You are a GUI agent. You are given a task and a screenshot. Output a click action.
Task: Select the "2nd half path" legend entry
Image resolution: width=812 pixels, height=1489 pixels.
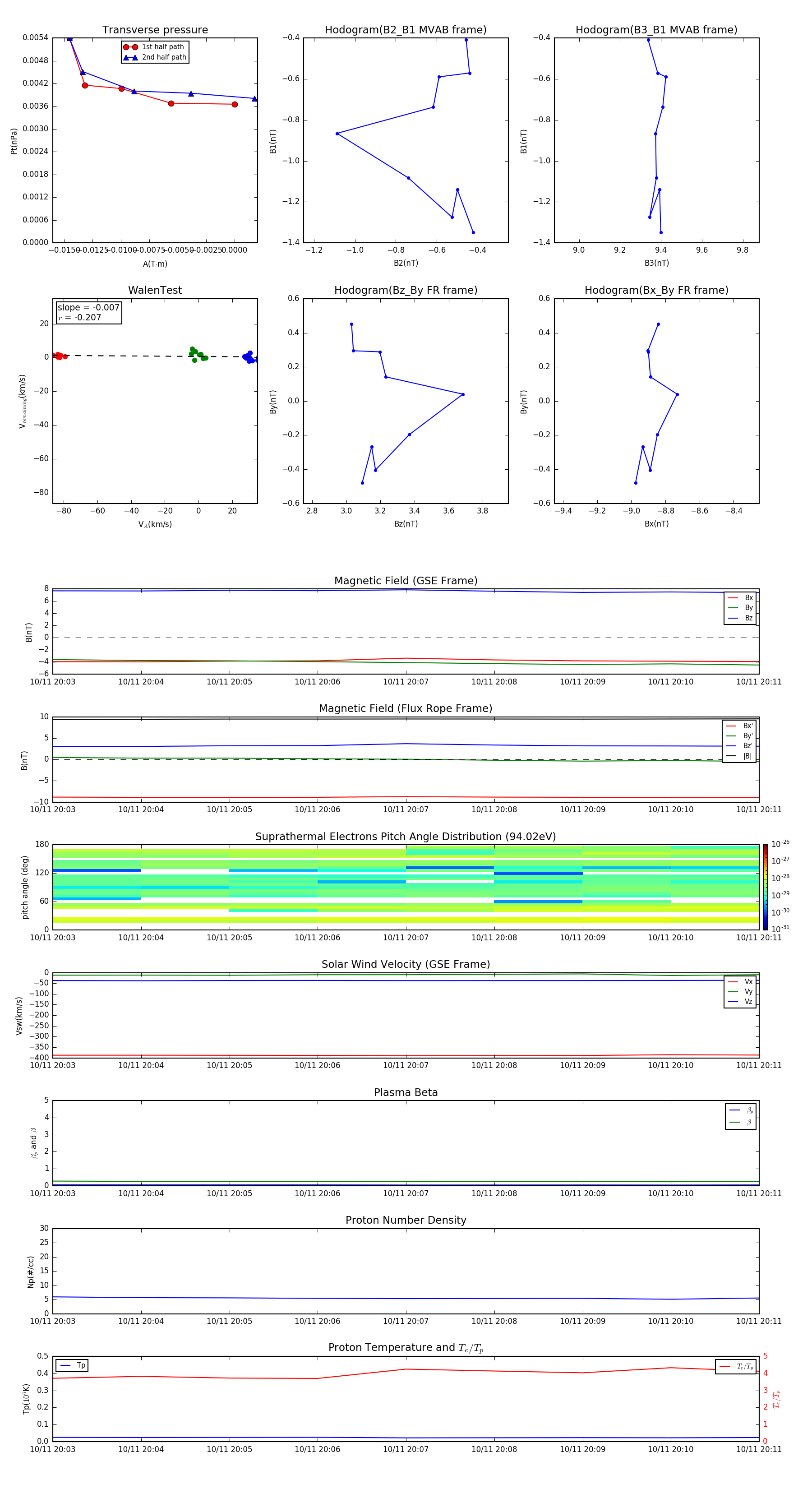[154, 57]
